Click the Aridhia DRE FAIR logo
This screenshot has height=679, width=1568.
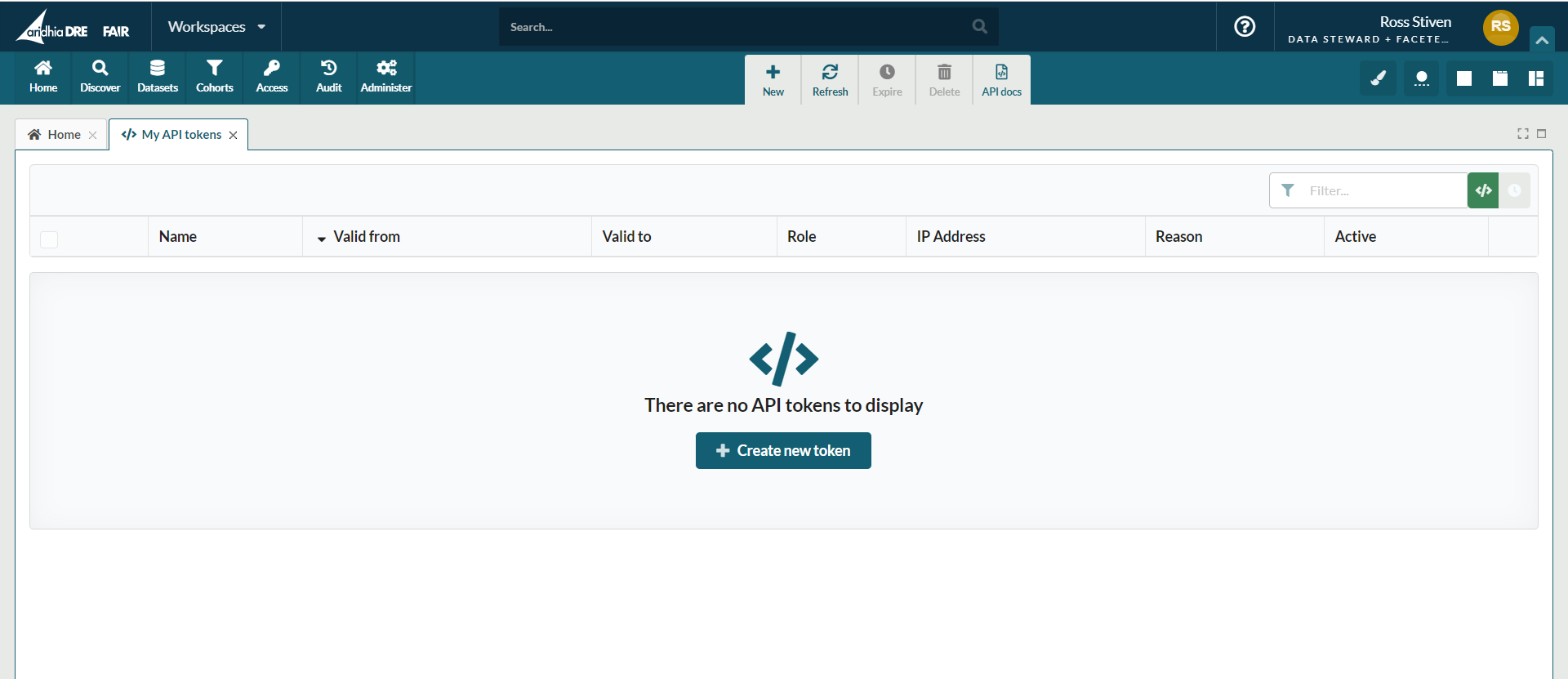(x=73, y=28)
